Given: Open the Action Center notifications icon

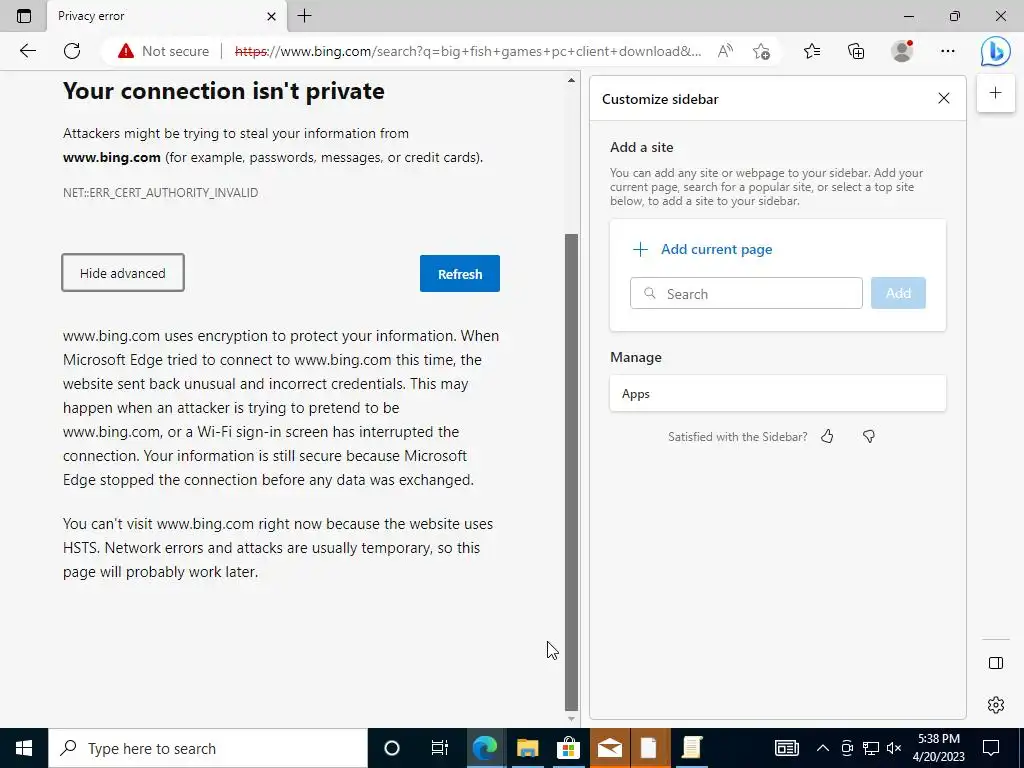Looking at the screenshot, I should pos(991,748).
